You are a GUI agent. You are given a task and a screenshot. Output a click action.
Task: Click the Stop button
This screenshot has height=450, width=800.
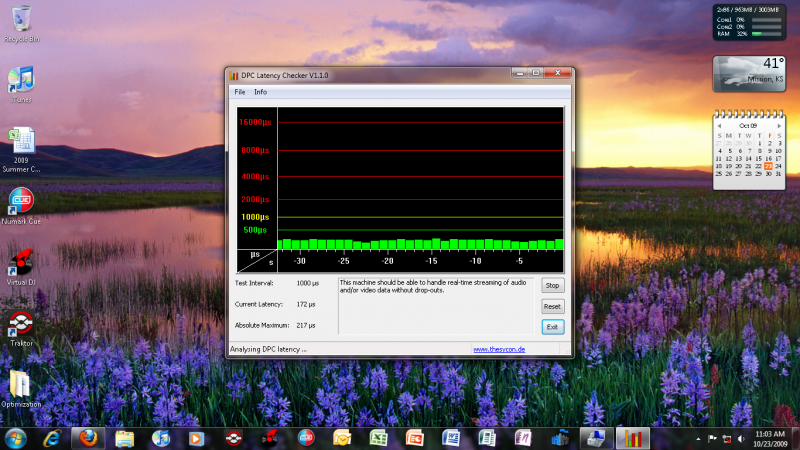coord(552,286)
